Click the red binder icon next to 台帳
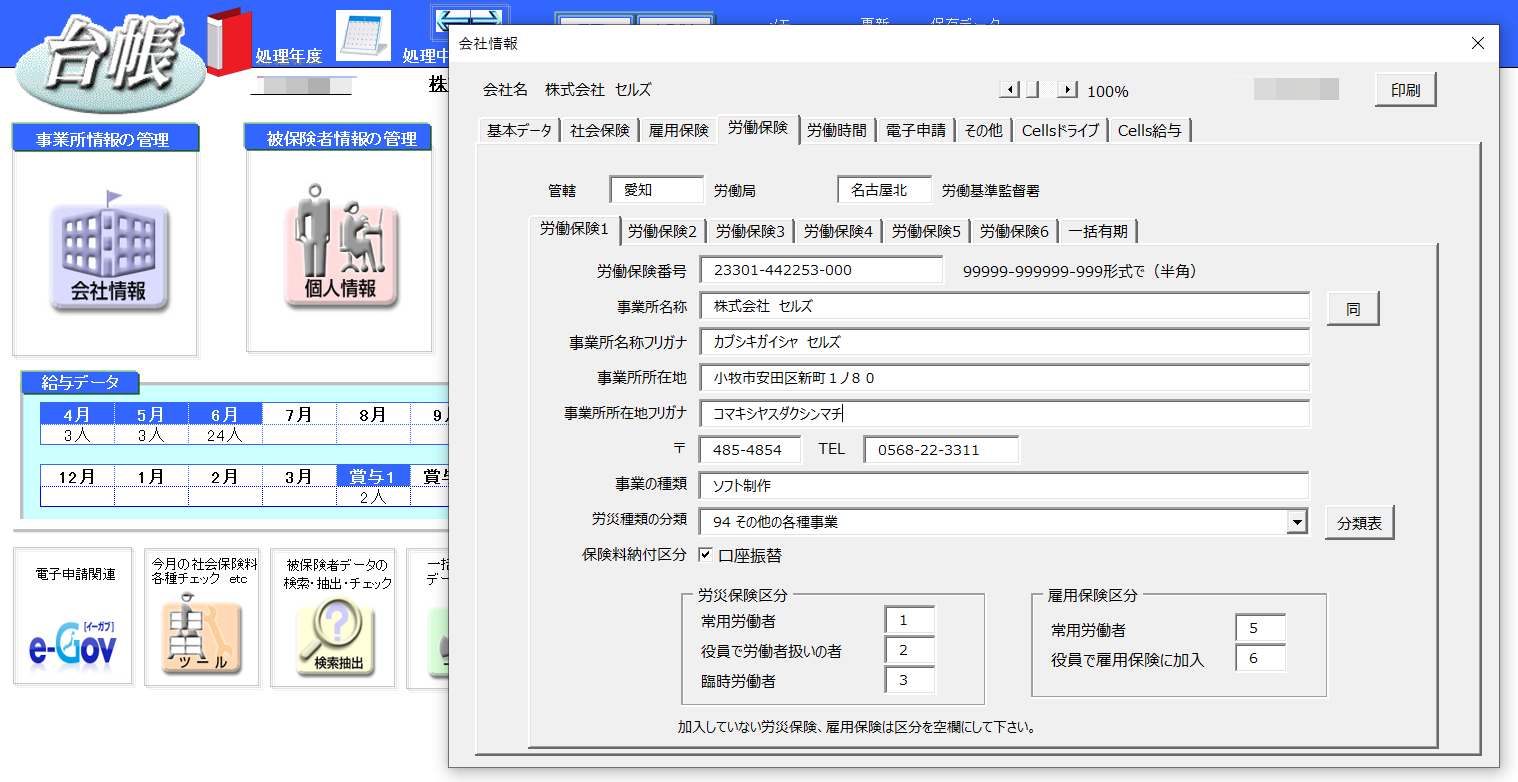 [229, 41]
